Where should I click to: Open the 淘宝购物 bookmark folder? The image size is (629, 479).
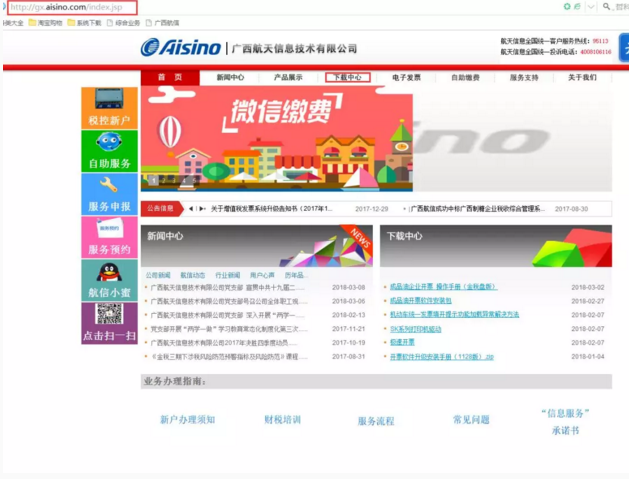(45, 23)
